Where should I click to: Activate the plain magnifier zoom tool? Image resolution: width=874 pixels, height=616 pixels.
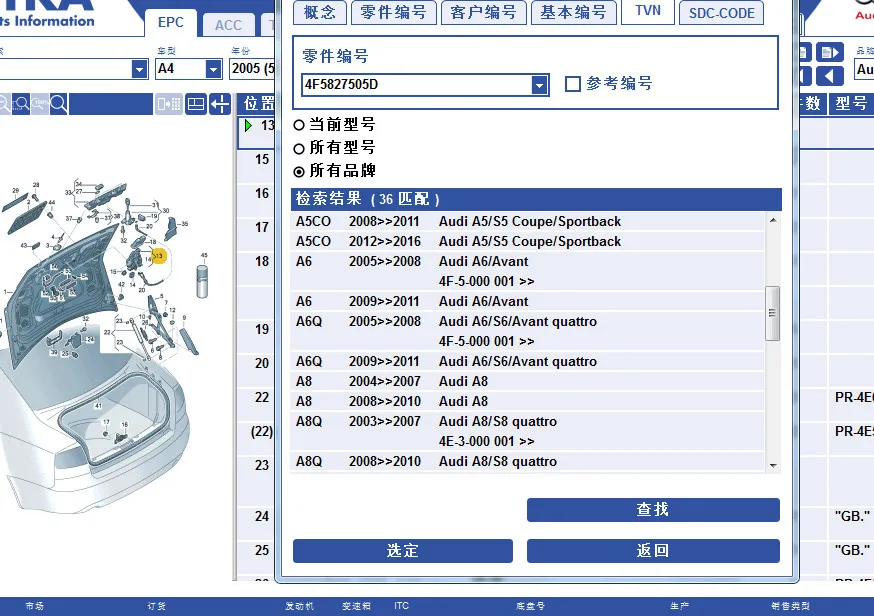[59, 104]
